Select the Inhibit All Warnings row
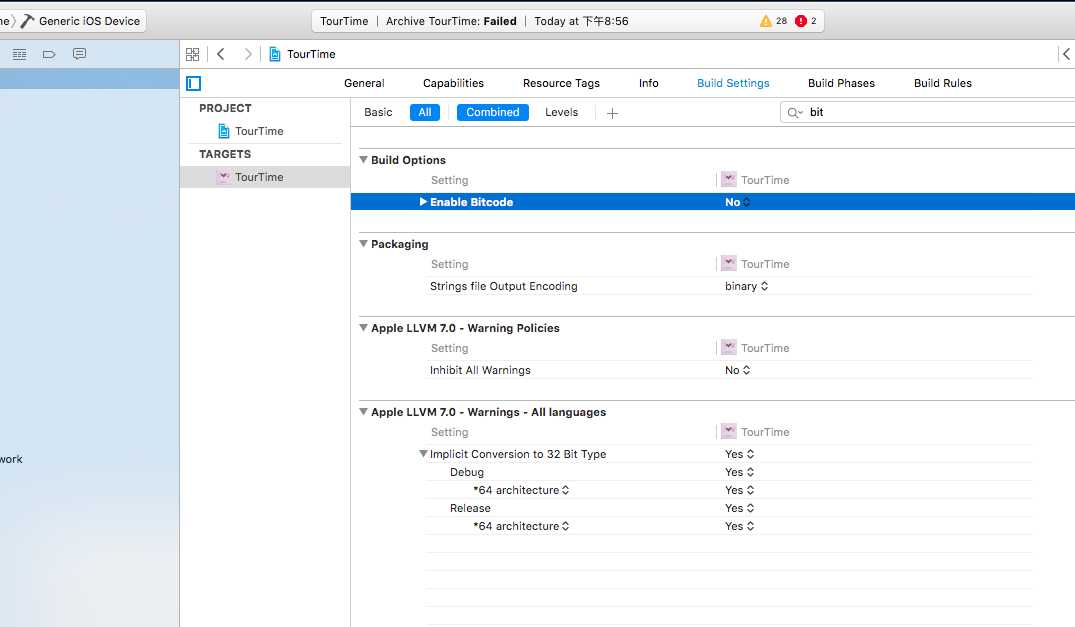The image size is (1075, 627). click(x=728, y=370)
